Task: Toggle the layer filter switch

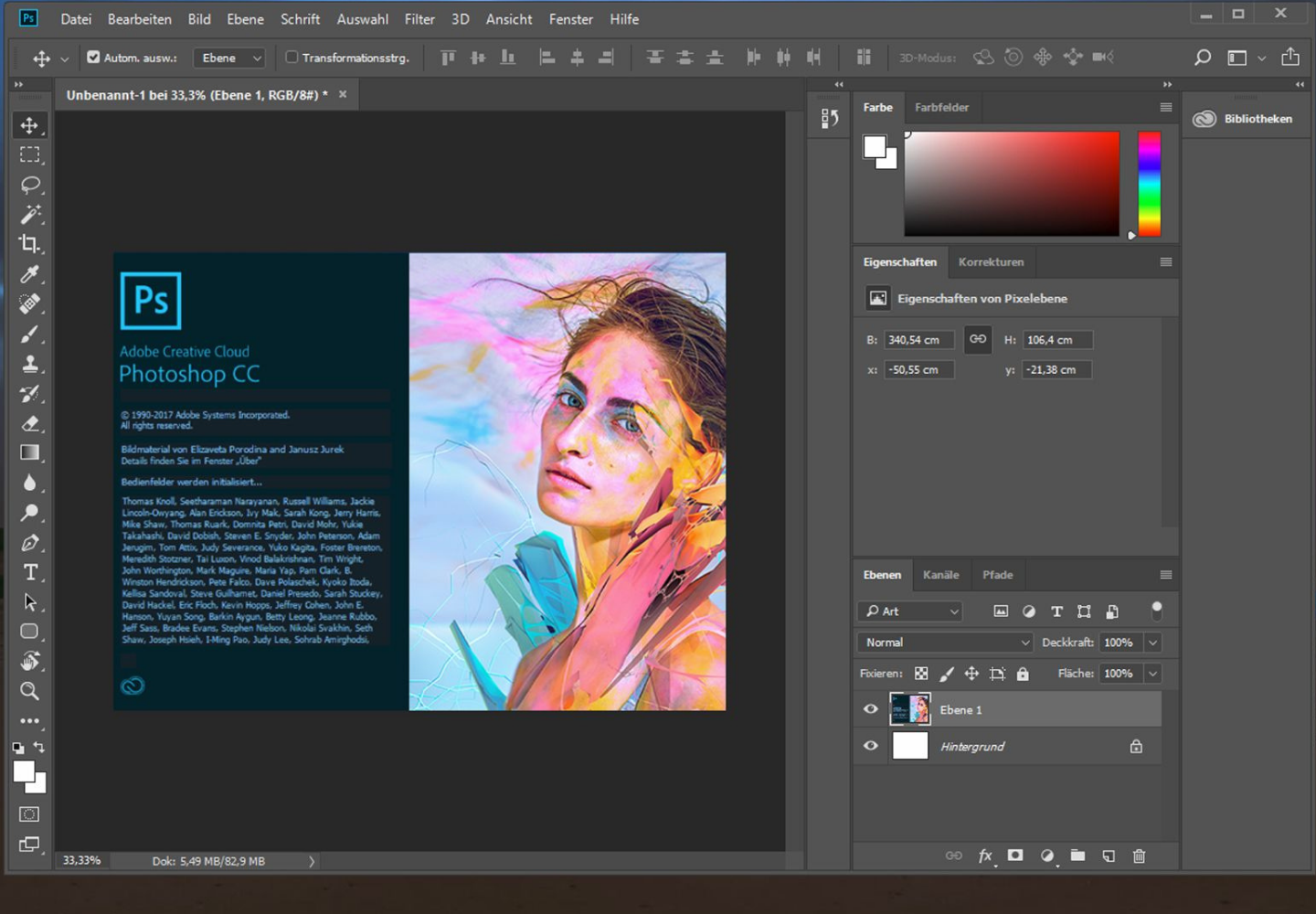Action: click(1156, 610)
